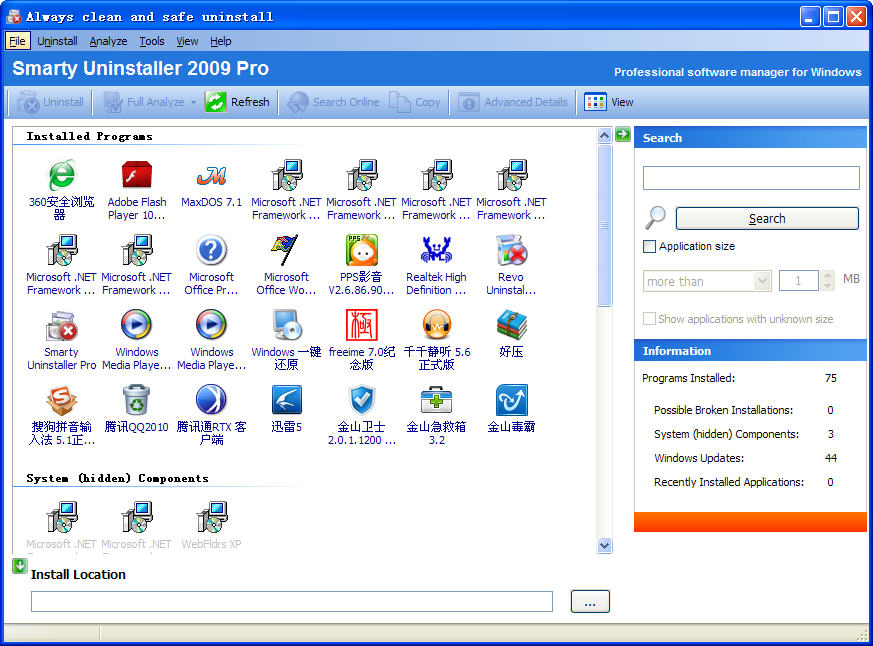This screenshot has height=646, width=873.
Task: Open the Analyze menu
Action: (108, 41)
